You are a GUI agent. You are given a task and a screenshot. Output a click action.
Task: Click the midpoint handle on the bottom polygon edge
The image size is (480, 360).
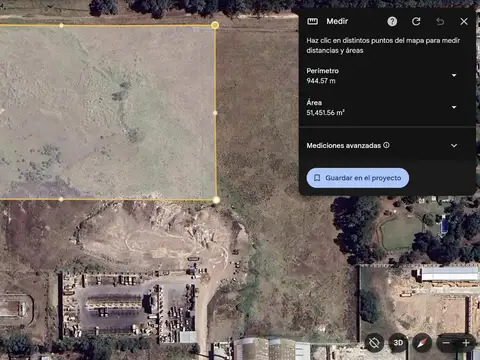[x=61, y=199]
